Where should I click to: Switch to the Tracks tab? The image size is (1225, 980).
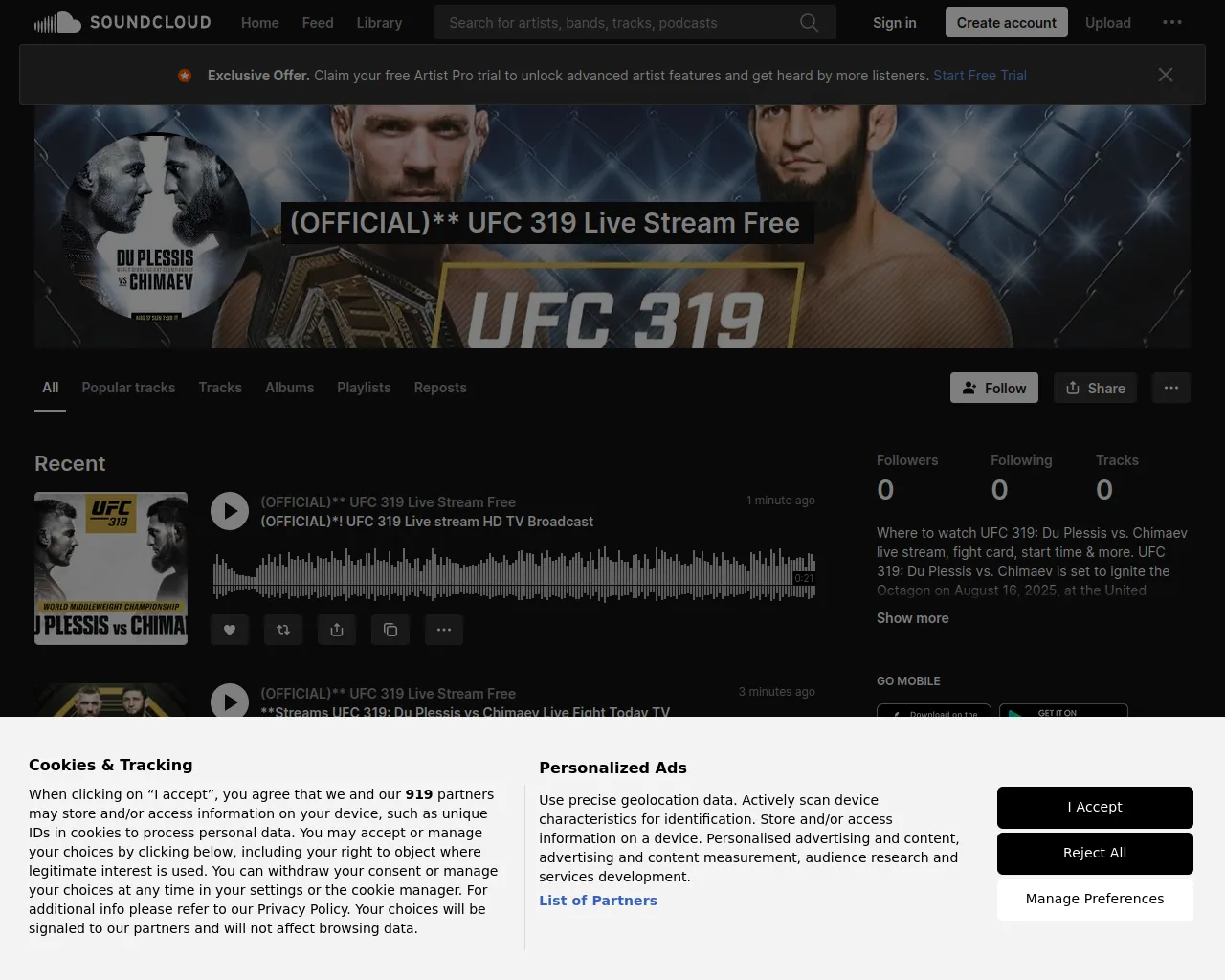[220, 388]
